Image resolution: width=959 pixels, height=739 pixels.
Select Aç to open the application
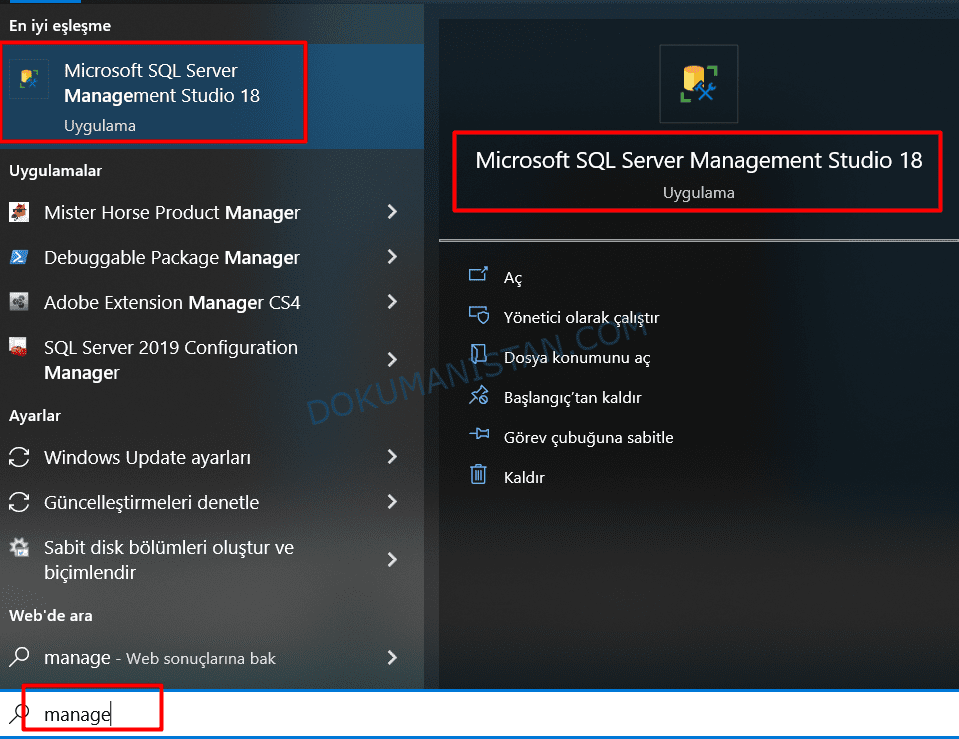point(513,278)
